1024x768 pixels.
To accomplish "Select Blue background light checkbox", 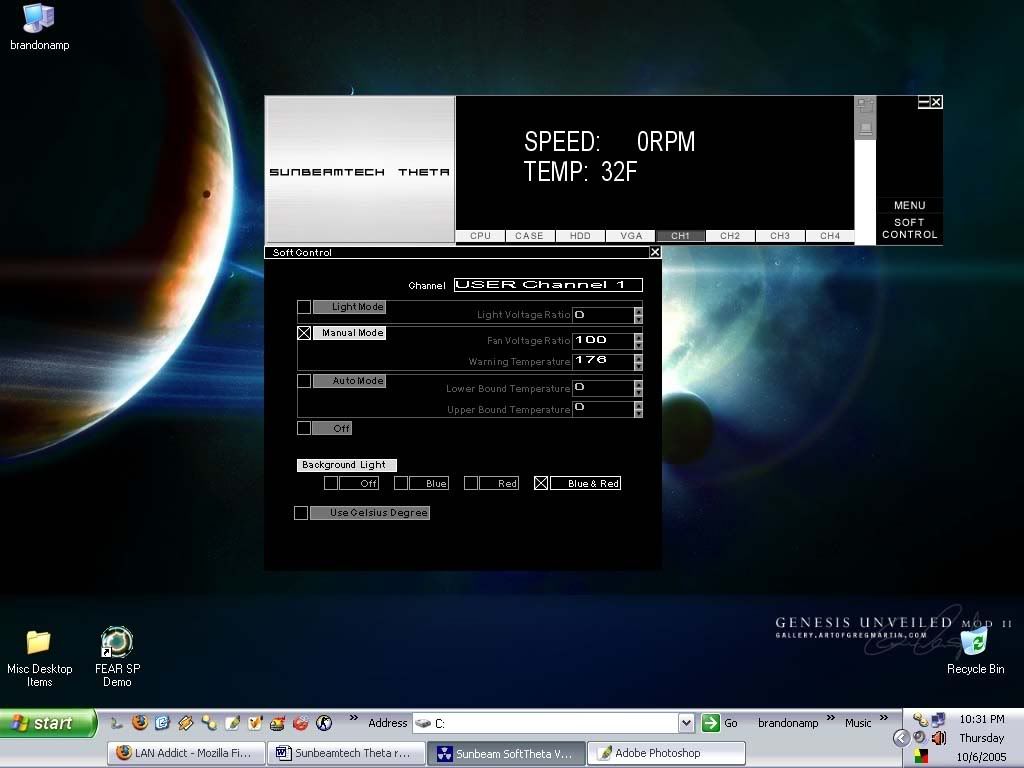I will 401,483.
